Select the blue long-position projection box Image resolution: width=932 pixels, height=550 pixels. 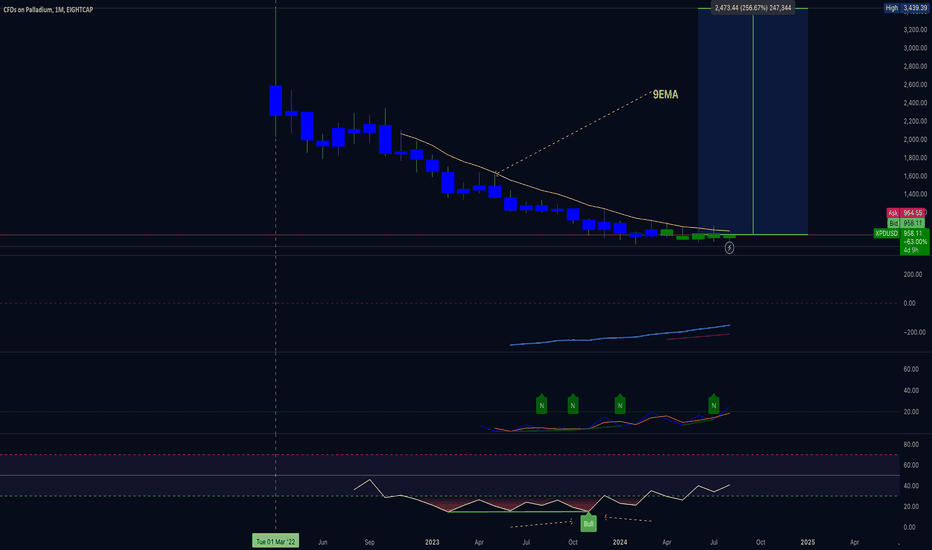[x=753, y=121]
